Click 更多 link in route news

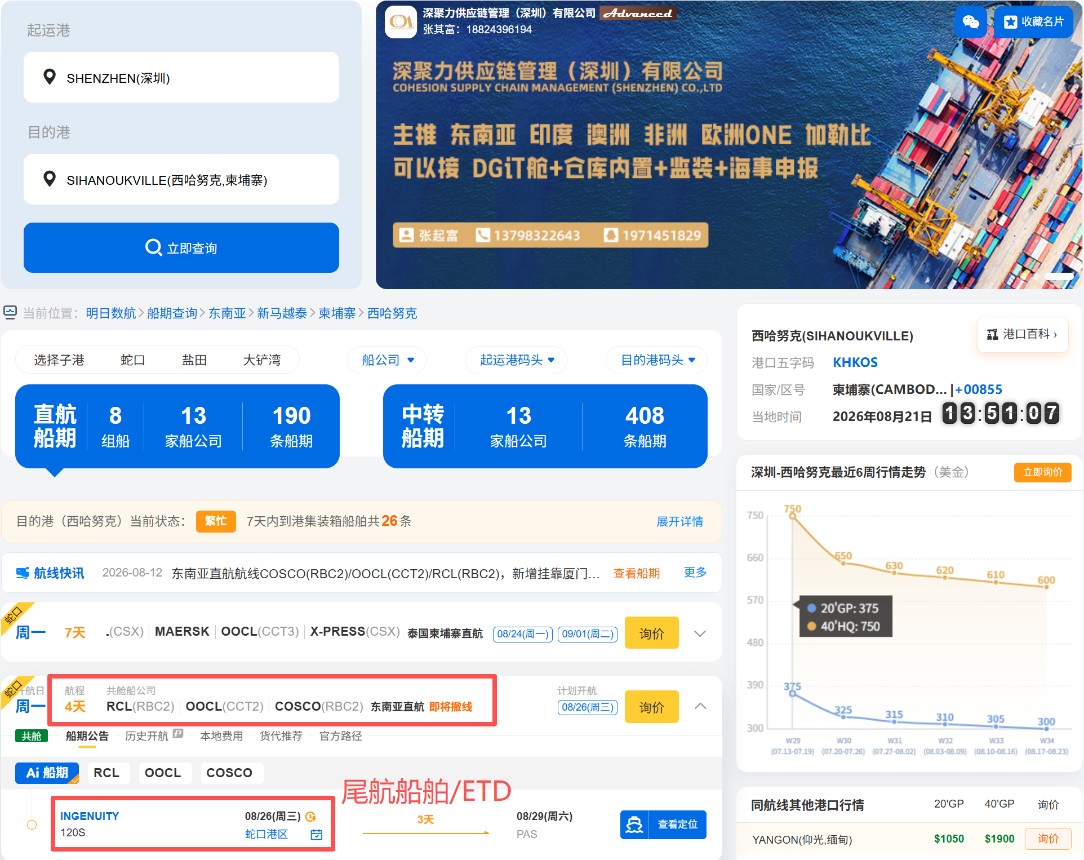point(695,572)
